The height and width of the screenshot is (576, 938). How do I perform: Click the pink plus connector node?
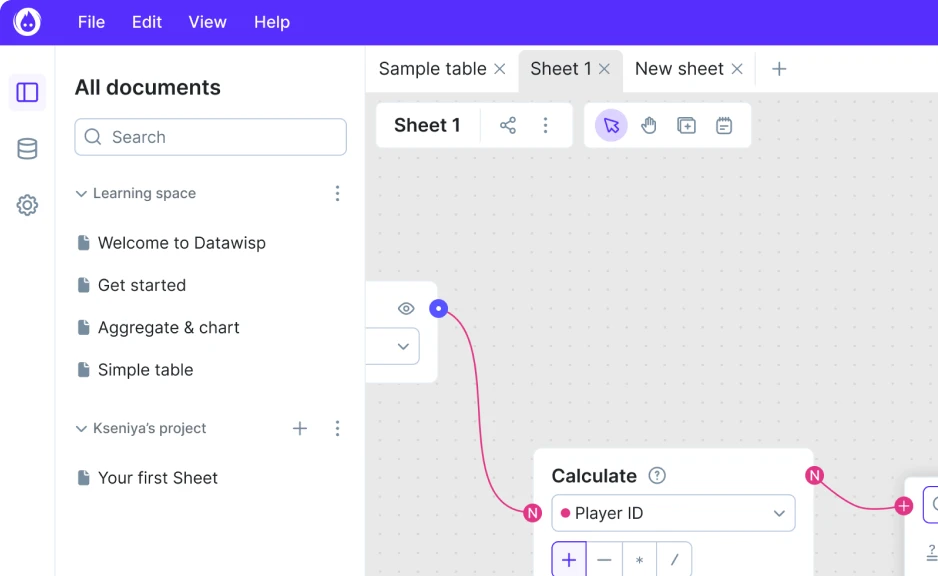[x=904, y=506]
